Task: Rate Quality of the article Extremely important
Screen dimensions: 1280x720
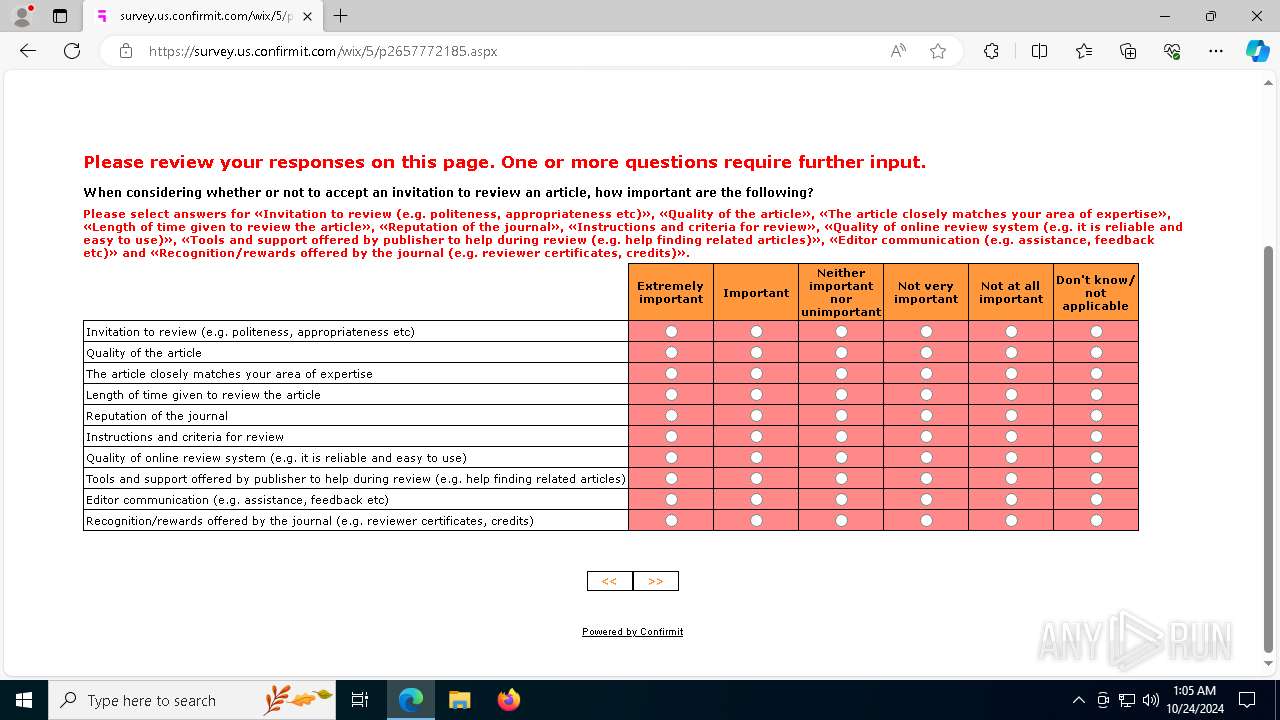Action: tap(671, 352)
